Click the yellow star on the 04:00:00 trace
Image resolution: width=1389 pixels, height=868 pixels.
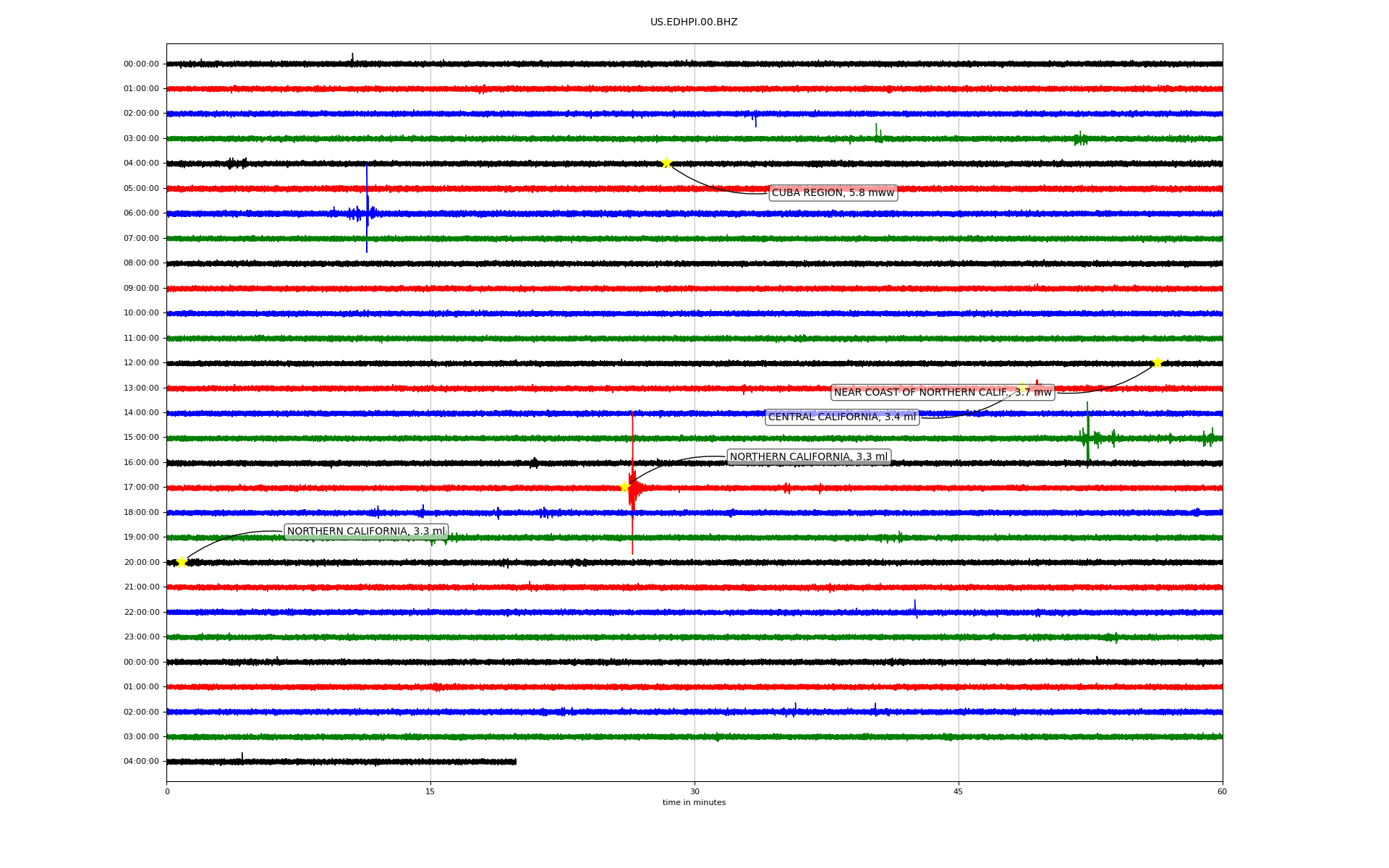[x=666, y=163]
